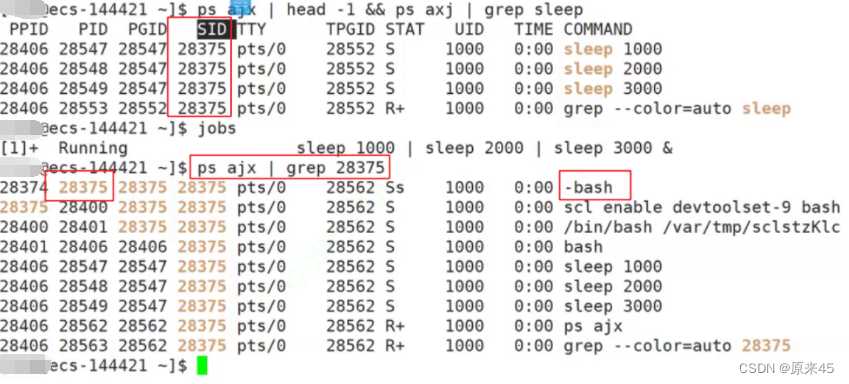
Task: Click the 'Ss' status of -bash row
Action: click(x=395, y=187)
